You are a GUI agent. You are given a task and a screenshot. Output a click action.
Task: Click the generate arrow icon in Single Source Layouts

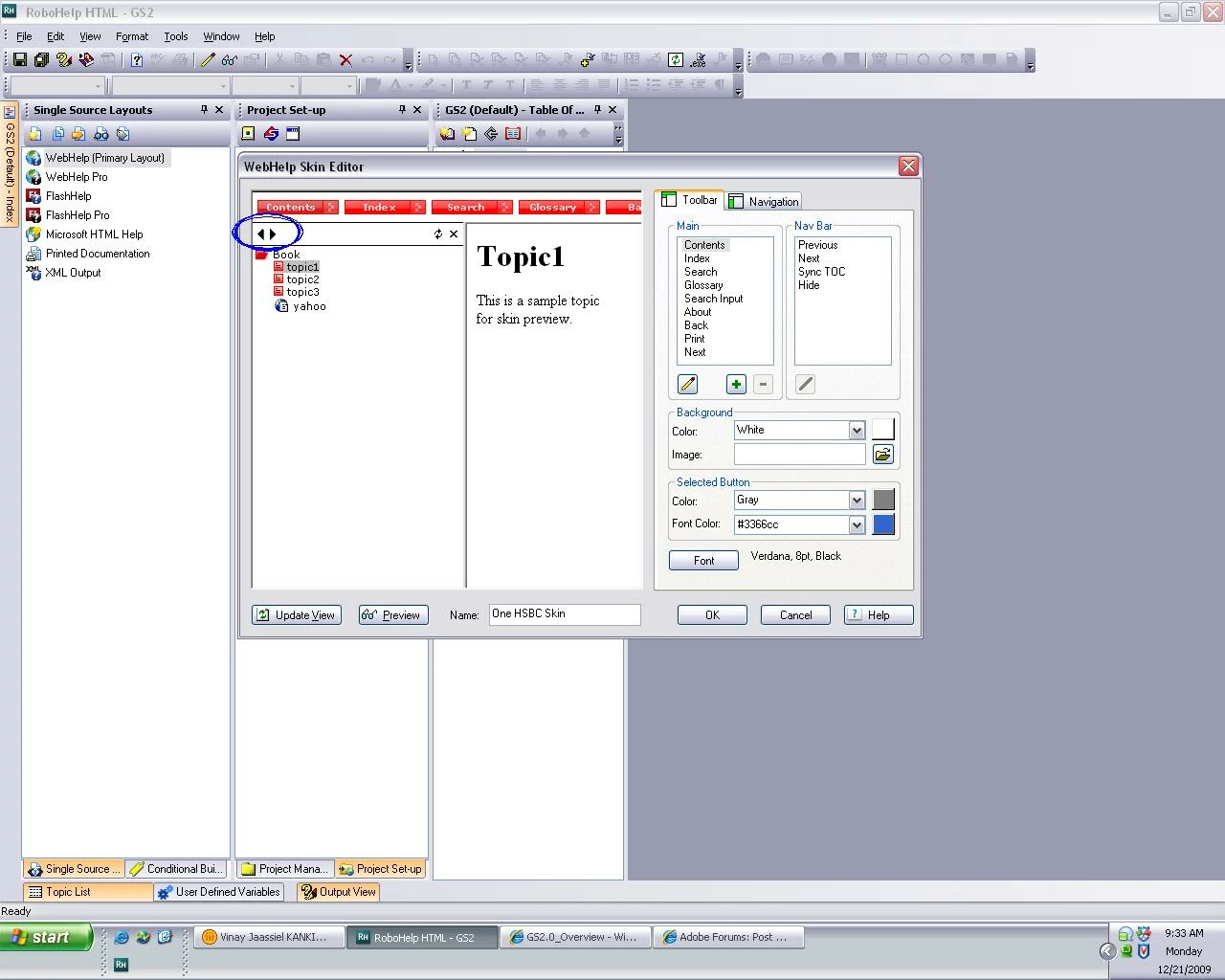tap(78, 134)
